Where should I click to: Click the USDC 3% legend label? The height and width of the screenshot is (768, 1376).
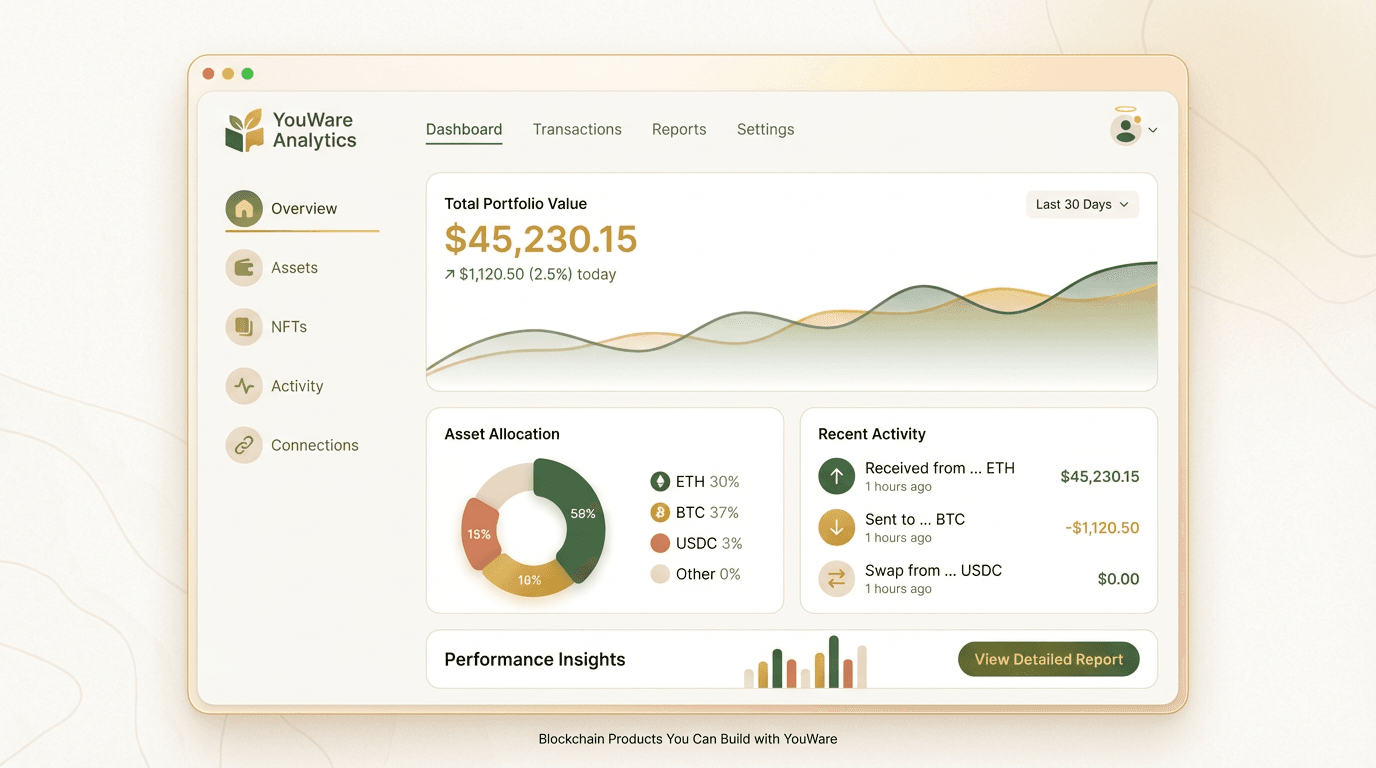[709, 544]
